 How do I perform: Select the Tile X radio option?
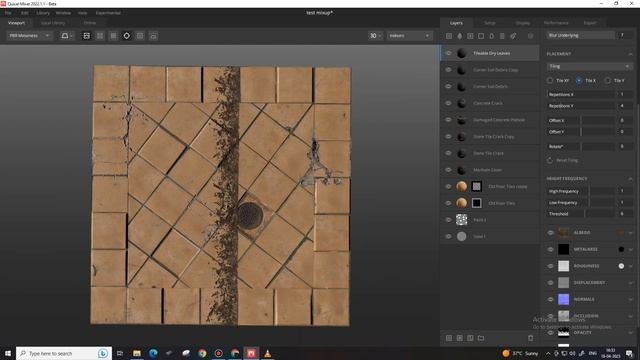pyautogui.click(x=579, y=80)
